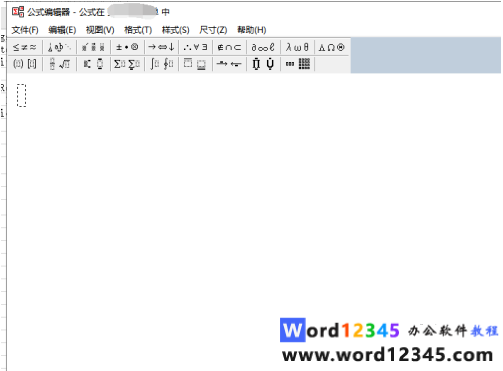The image size is (503, 371).
Task: Open the uppercase Greek letters palette (ΛΩΘ)
Action: click(332, 47)
